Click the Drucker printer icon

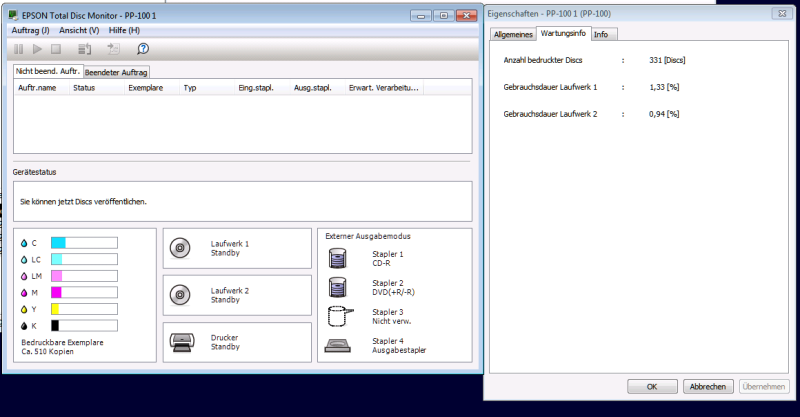click(x=182, y=342)
